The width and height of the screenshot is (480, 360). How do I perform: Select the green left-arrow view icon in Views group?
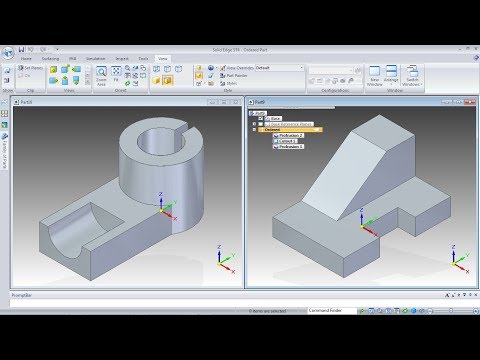pos(76,69)
